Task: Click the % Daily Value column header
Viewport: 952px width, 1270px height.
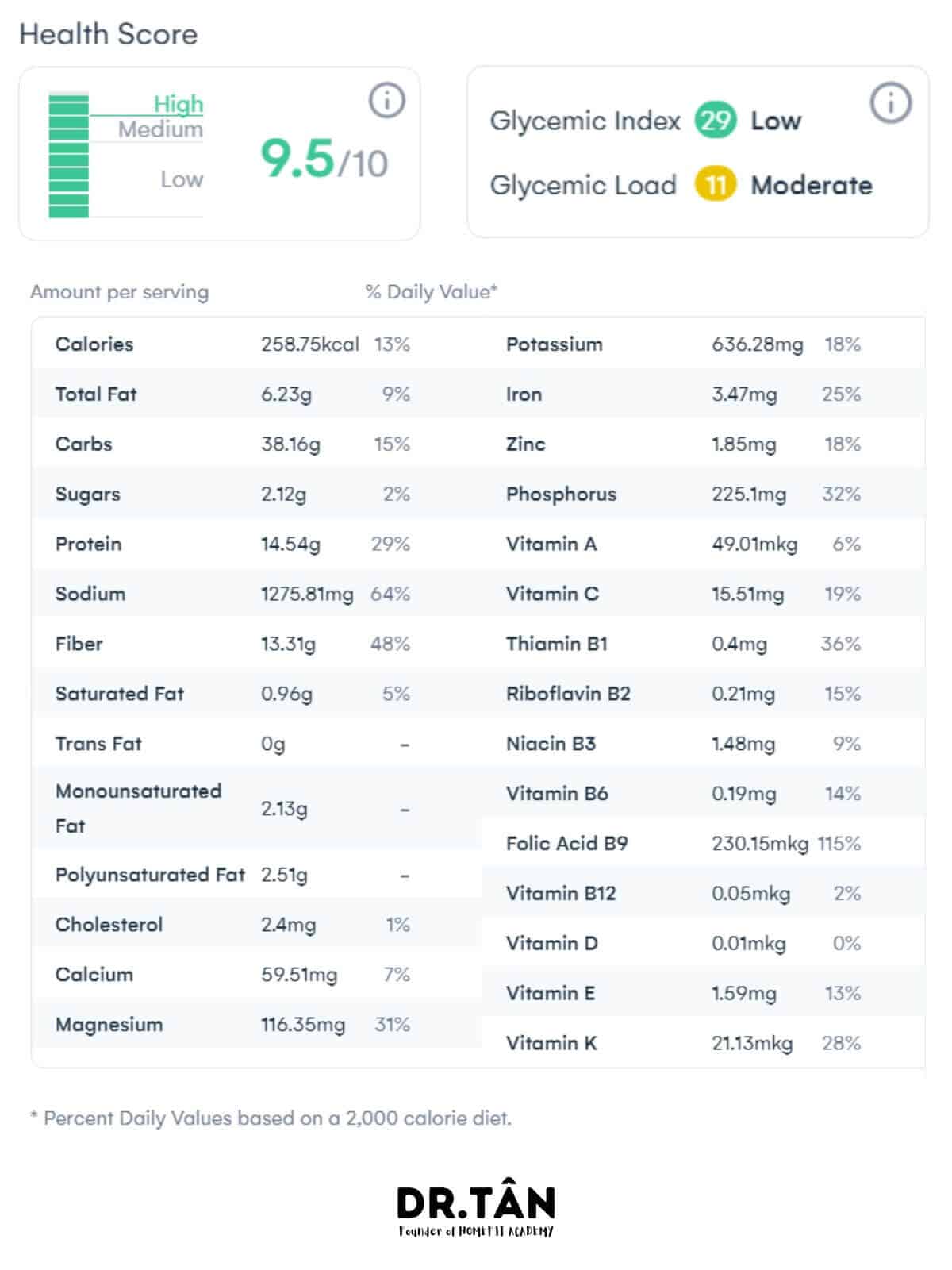Action: click(x=431, y=292)
